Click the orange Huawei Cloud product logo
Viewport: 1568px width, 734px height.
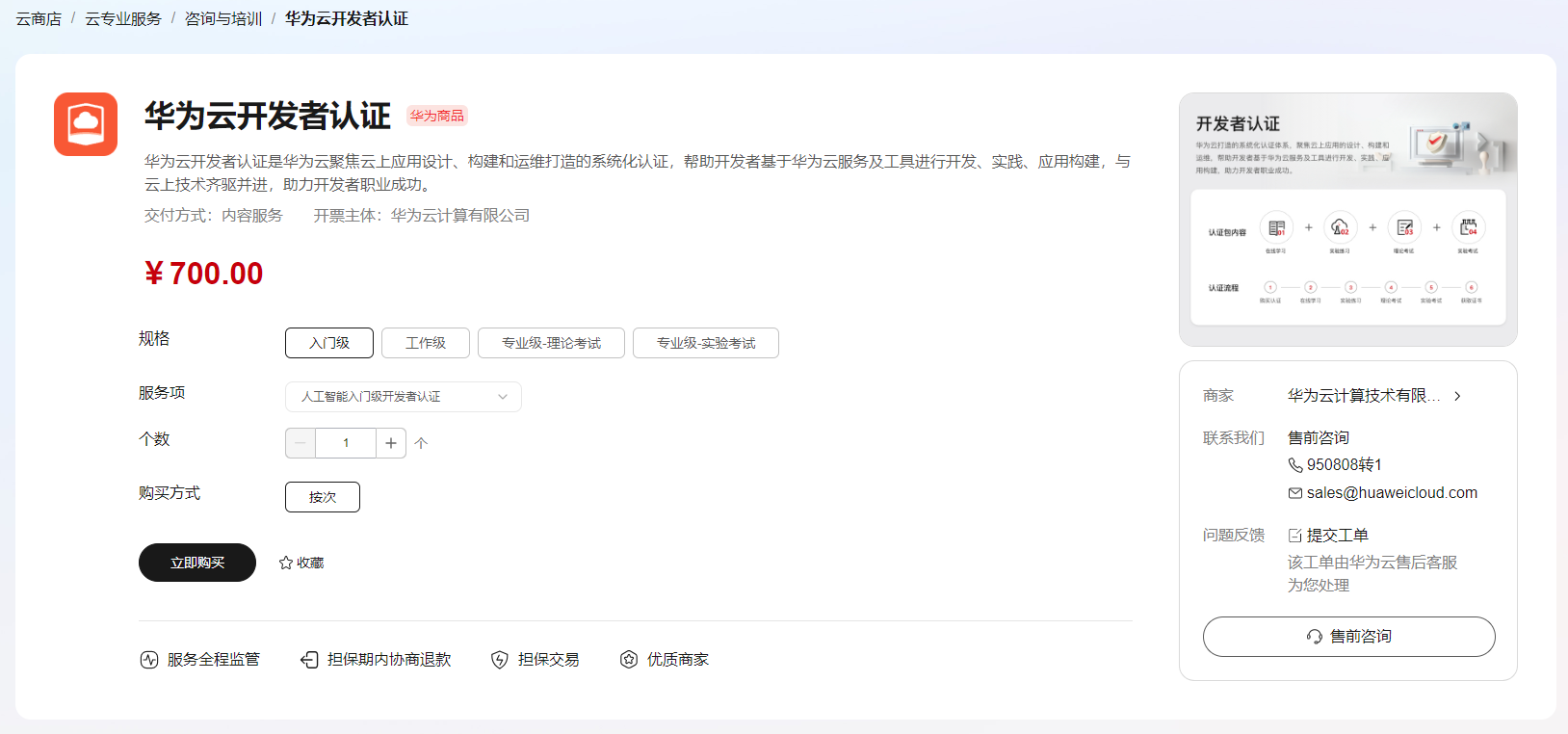pos(86,124)
